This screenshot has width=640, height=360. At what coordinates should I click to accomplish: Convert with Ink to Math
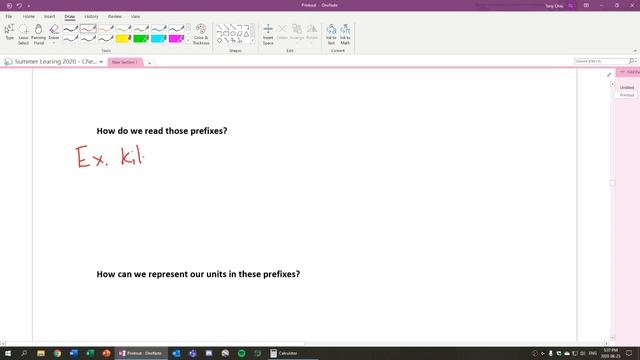click(345, 34)
